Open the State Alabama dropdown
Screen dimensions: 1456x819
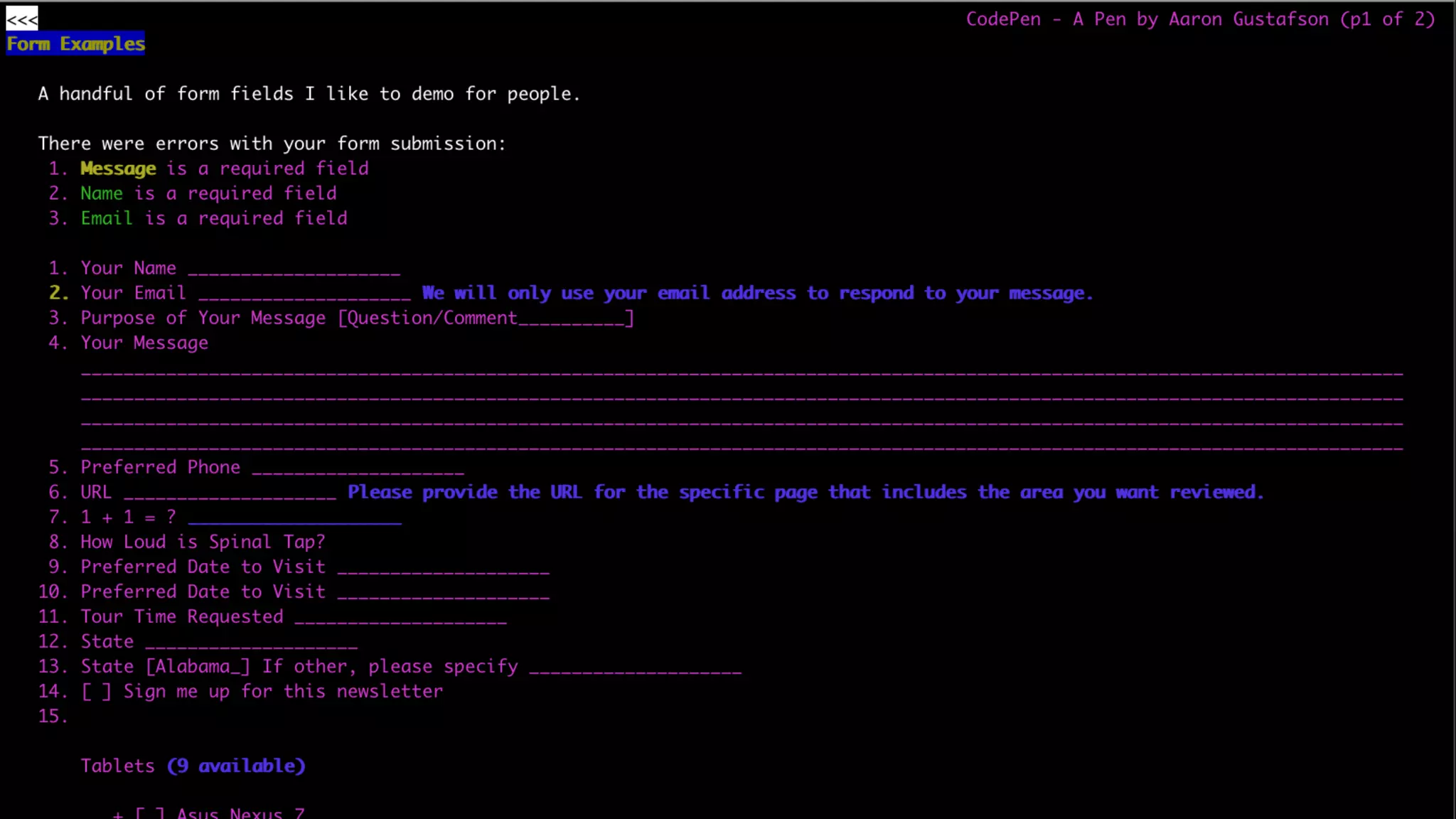pyautogui.click(x=198, y=667)
